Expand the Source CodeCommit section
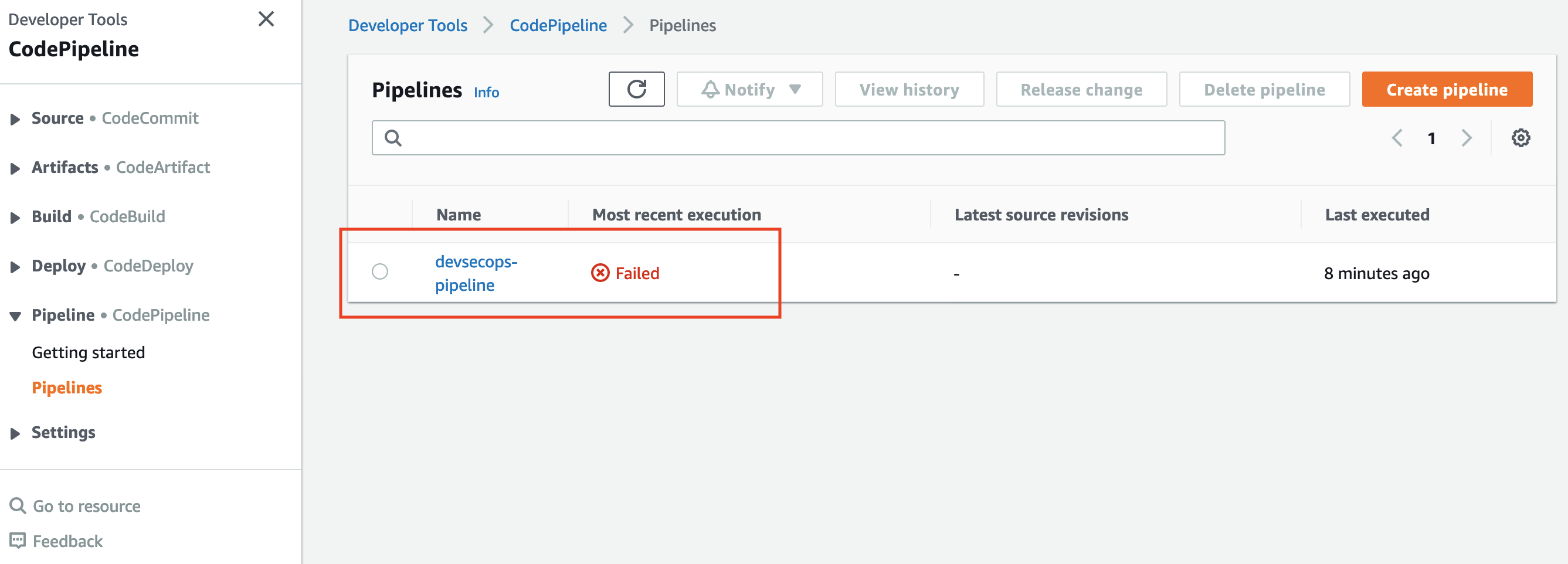Screen dimensions: 1568x564 15,119
